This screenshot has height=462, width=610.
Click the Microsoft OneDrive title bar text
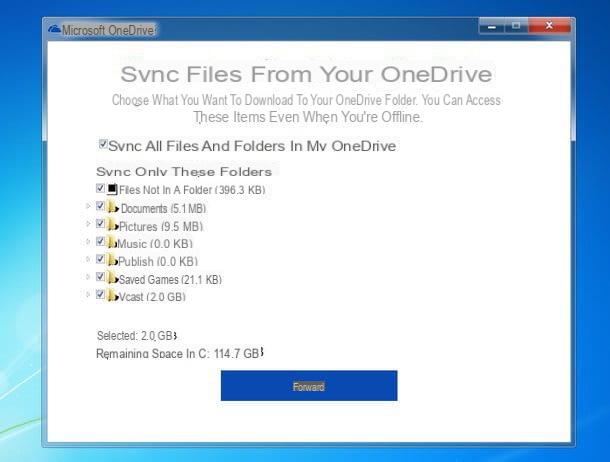coord(108,30)
